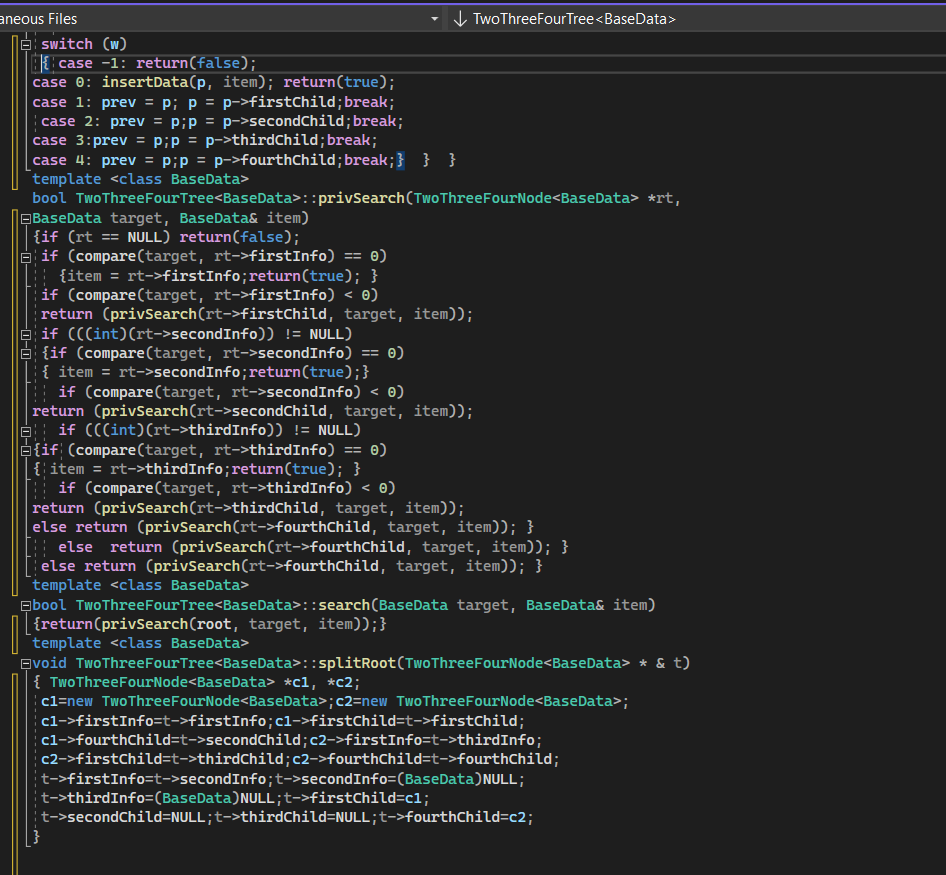The height and width of the screenshot is (875, 946).
Task: Collapse the splitRoot function definition
Action: point(25,663)
